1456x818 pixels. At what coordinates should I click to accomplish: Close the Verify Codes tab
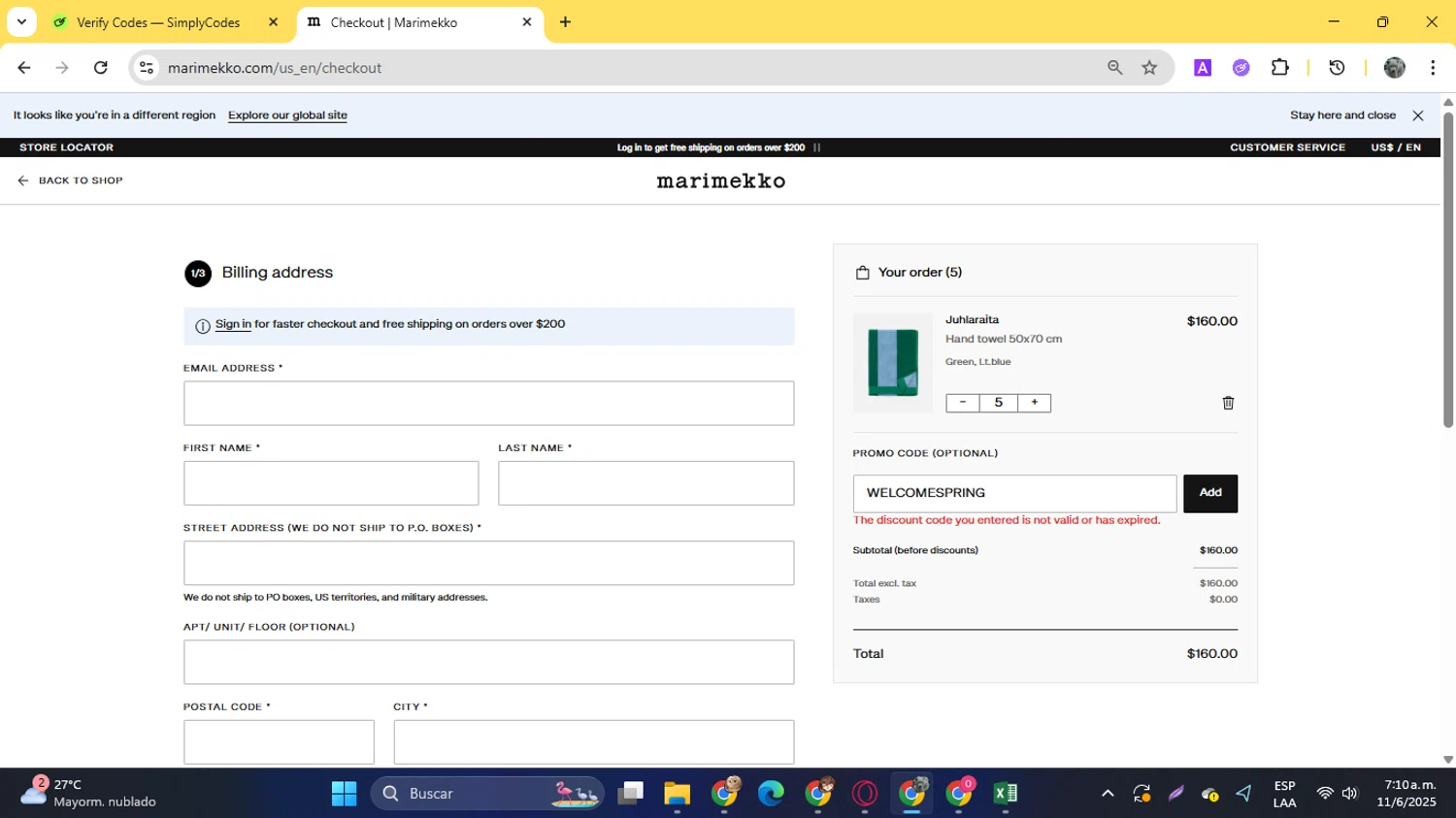click(x=273, y=22)
